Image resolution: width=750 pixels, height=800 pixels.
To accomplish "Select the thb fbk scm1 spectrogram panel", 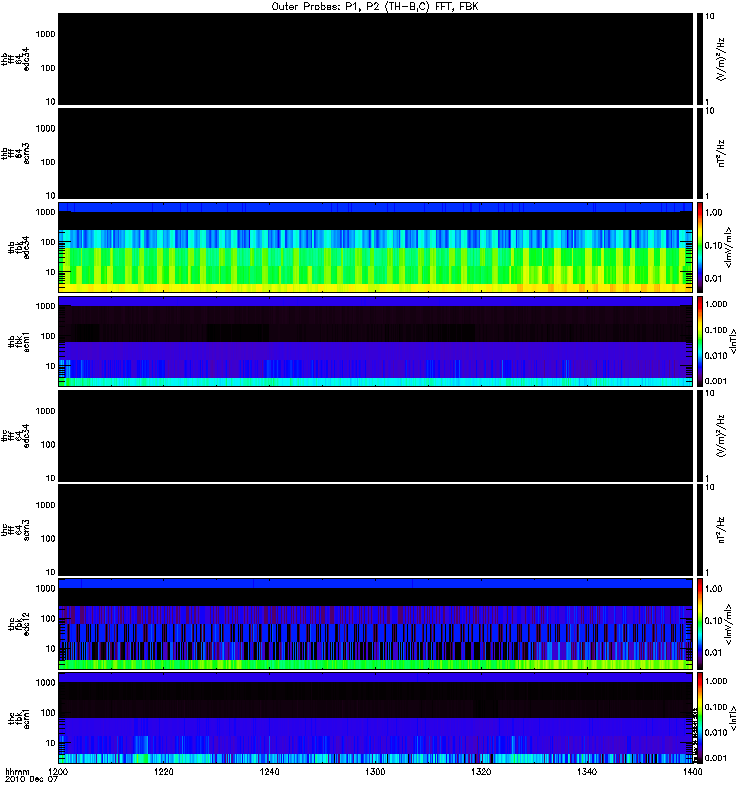I will 375,341.
